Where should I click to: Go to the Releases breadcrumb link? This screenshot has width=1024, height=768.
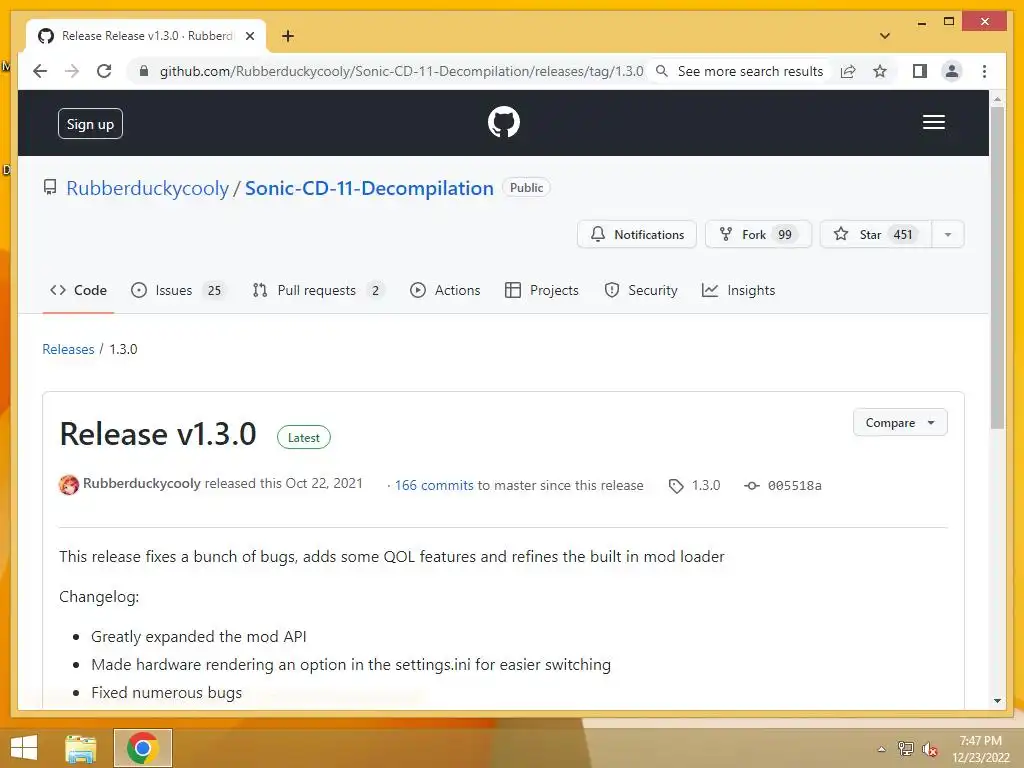68,349
